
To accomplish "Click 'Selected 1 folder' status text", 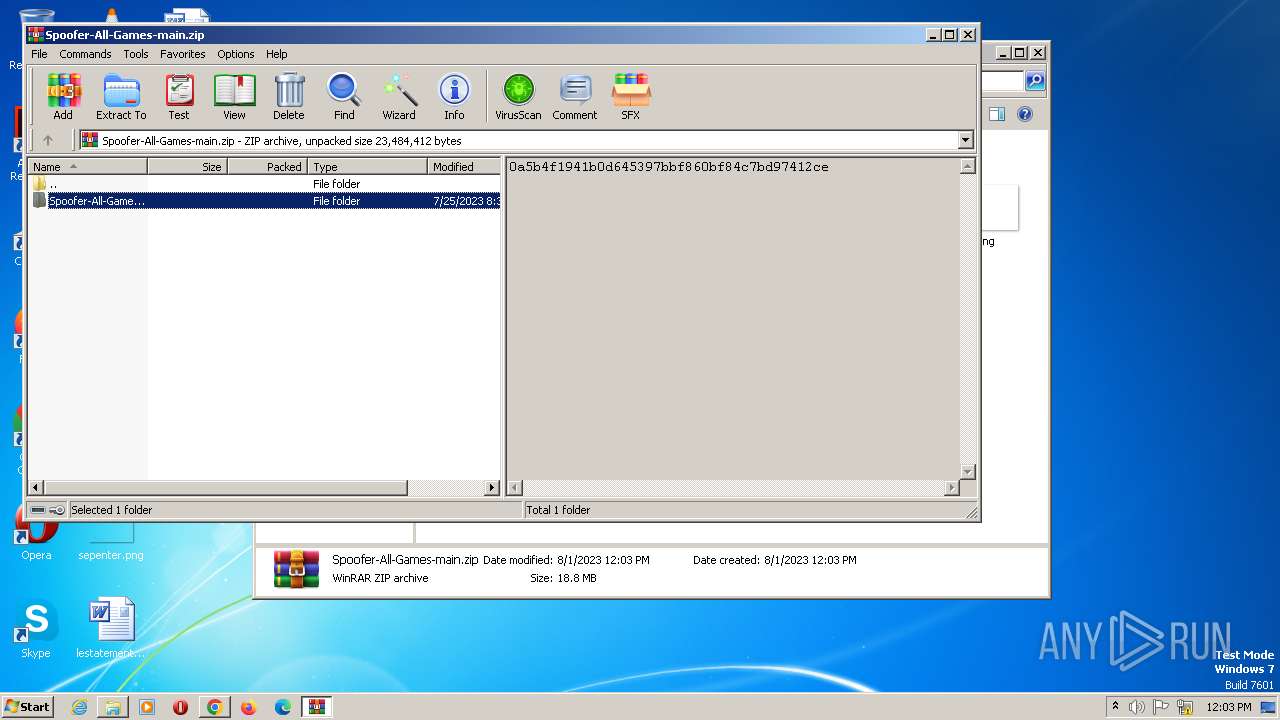I will click(111, 510).
